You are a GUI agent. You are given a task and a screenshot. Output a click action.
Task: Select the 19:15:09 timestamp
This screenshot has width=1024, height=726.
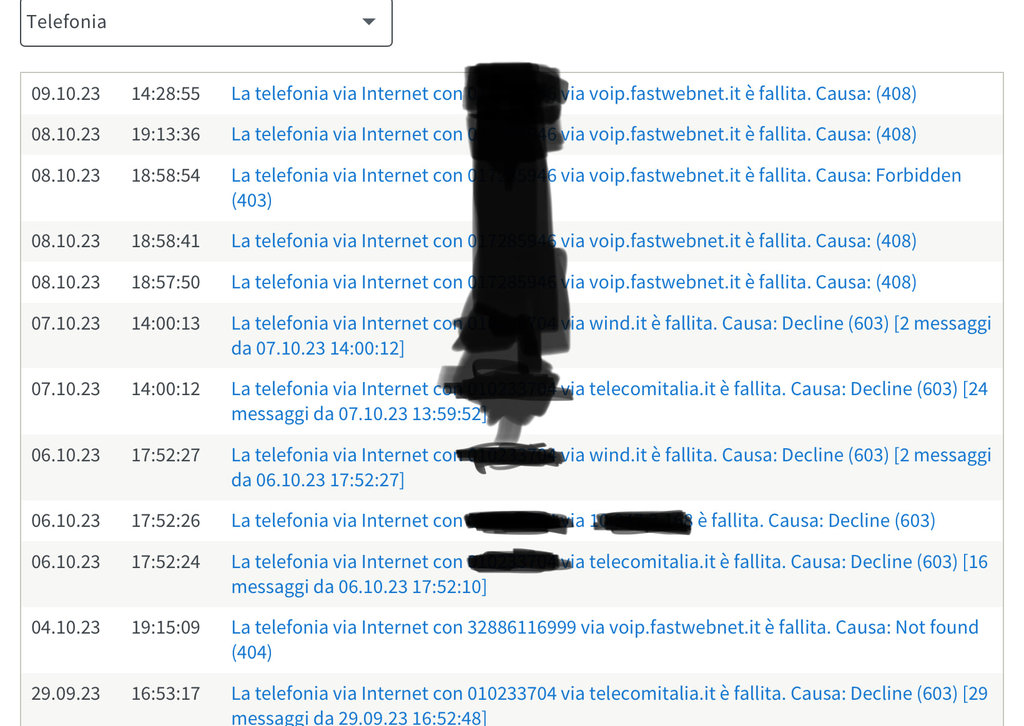166,627
